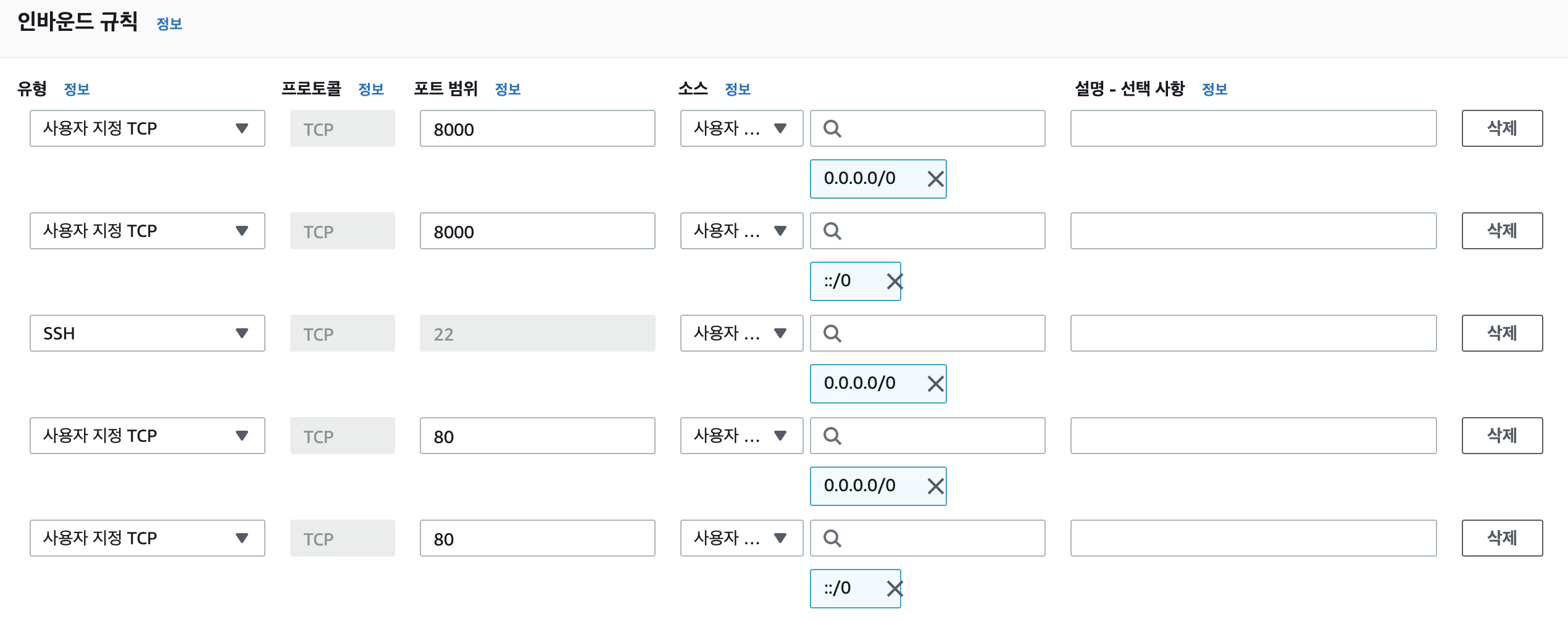
Task: Click port range field of first 8000 rule
Action: [x=537, y=128]
